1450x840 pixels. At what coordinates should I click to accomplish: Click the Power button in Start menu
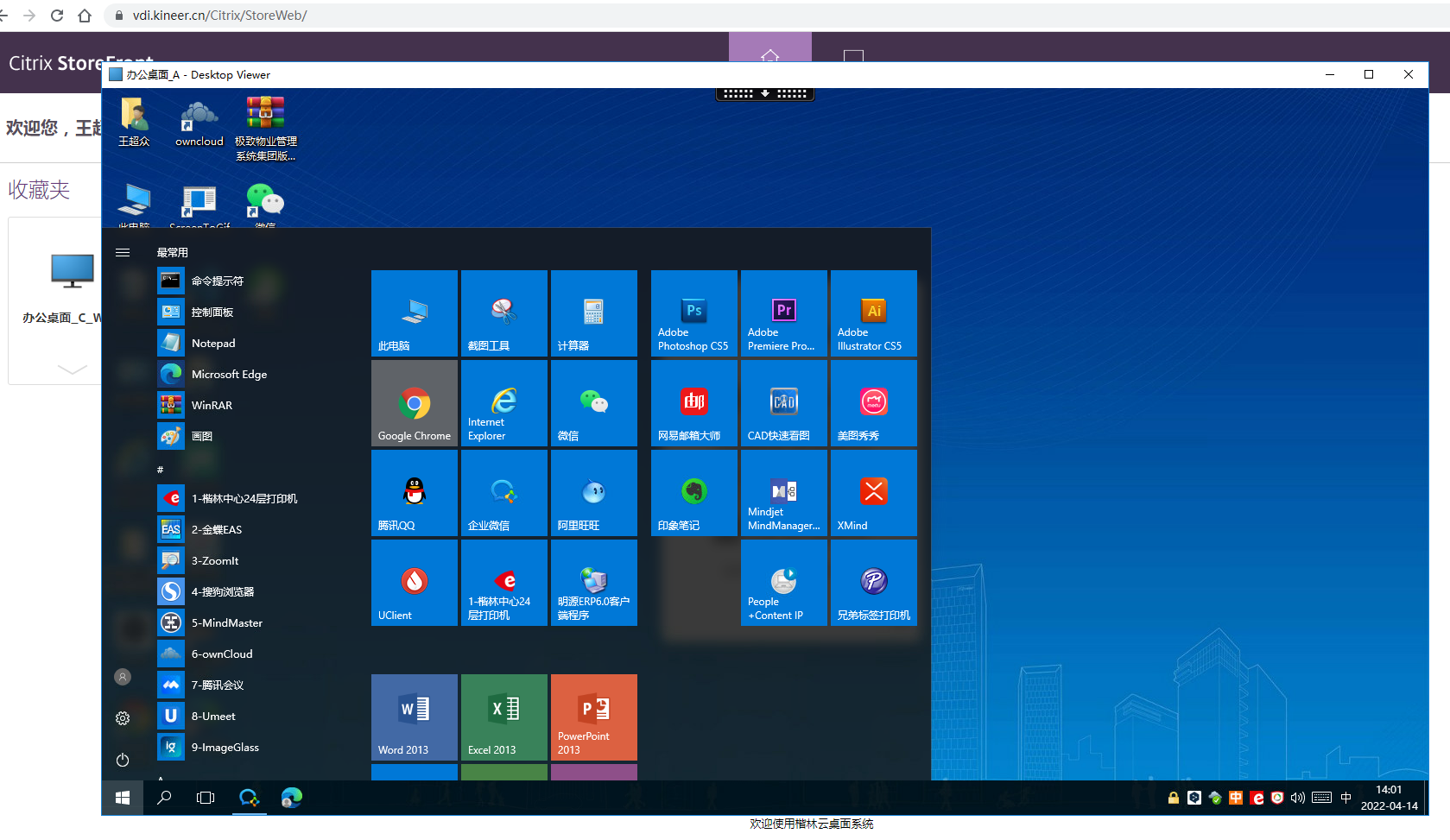123,760
